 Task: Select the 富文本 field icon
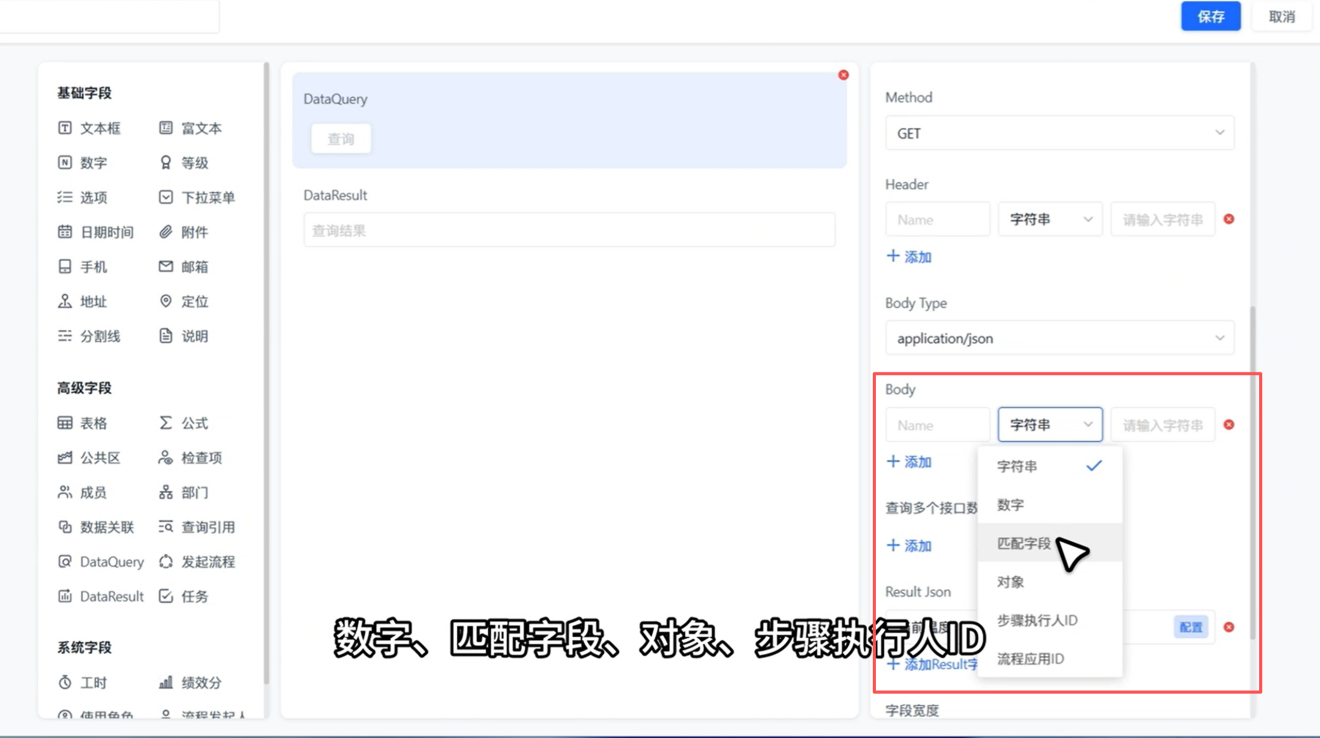166,128
